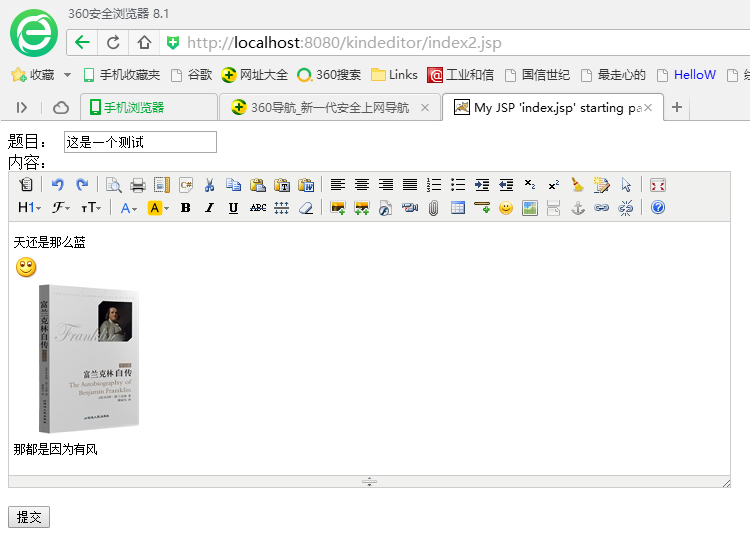Image resolution: width=750 pixels, height=533 pixels.
Task: Toggle bold formatting
Action: [185, 208]
